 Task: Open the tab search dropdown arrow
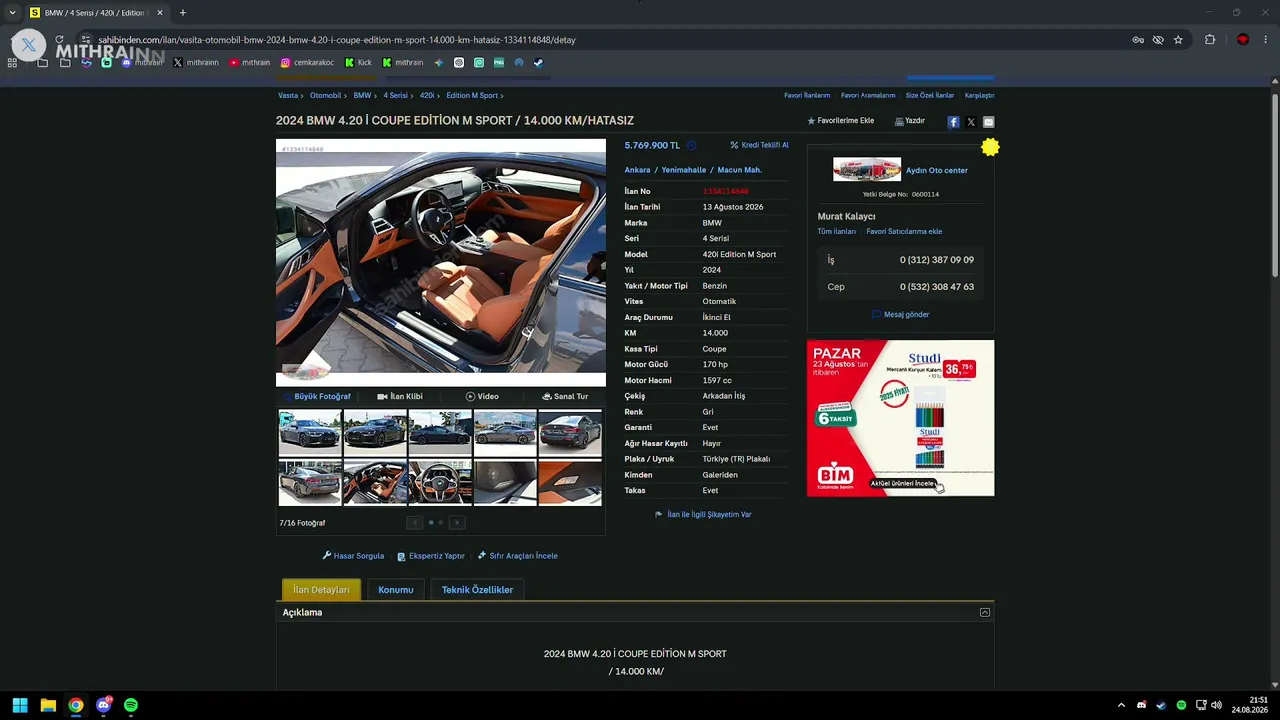(12, 13)
